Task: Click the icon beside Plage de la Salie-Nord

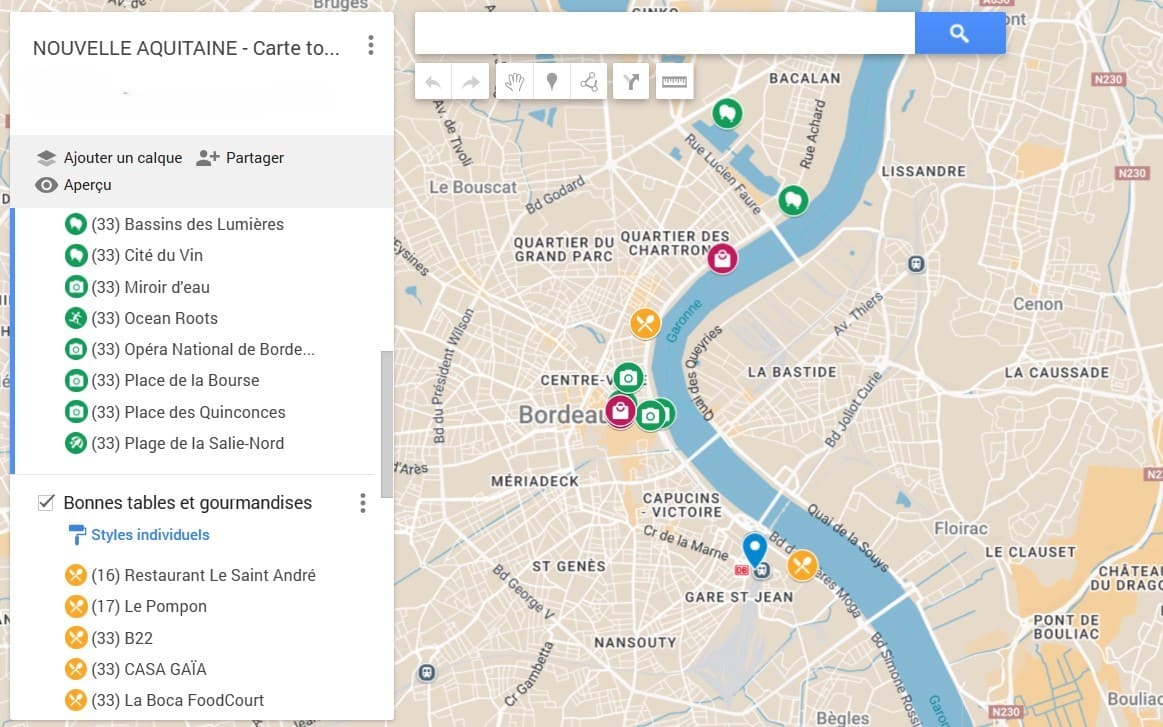Action: coord(76,444)
